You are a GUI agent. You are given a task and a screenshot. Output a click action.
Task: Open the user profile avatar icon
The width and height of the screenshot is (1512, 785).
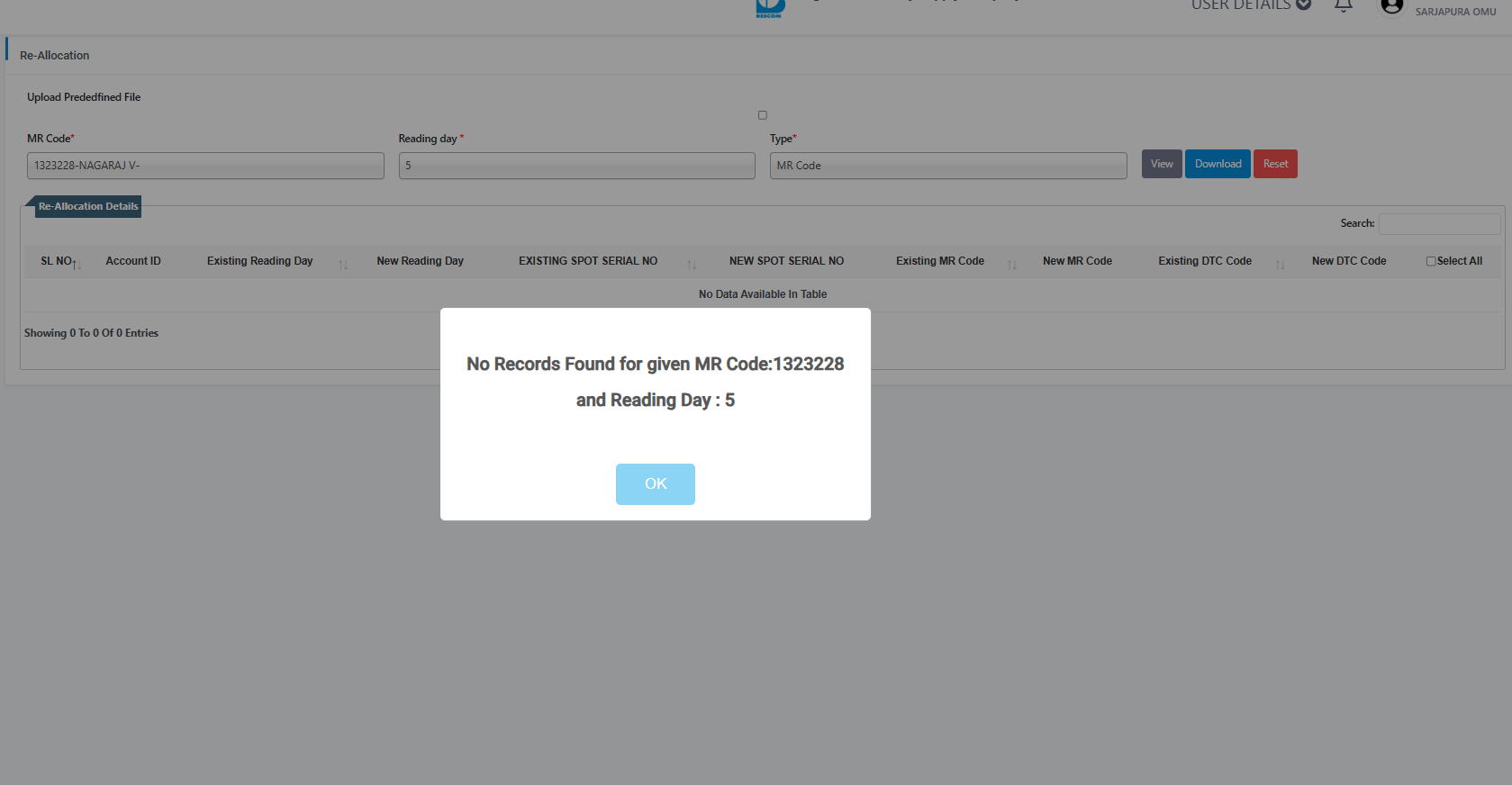[x=1392, y=6]
